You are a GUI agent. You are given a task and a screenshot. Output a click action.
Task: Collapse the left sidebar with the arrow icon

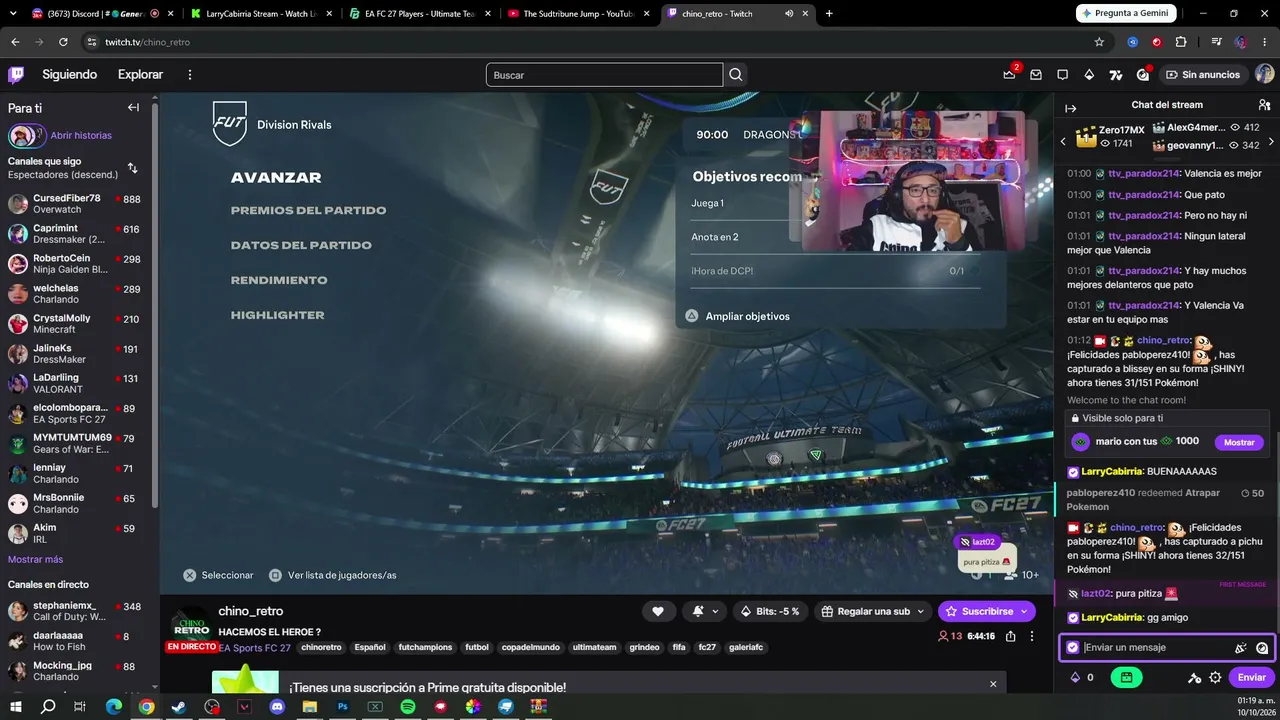[x=133, y=108]
